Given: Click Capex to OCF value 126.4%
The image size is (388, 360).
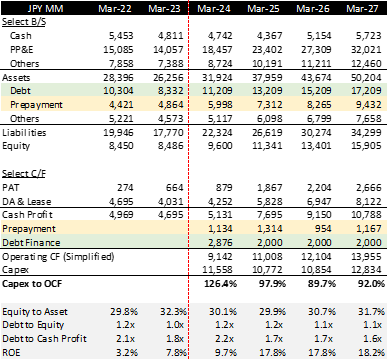Looking at the screenshot, I should 221,284.
